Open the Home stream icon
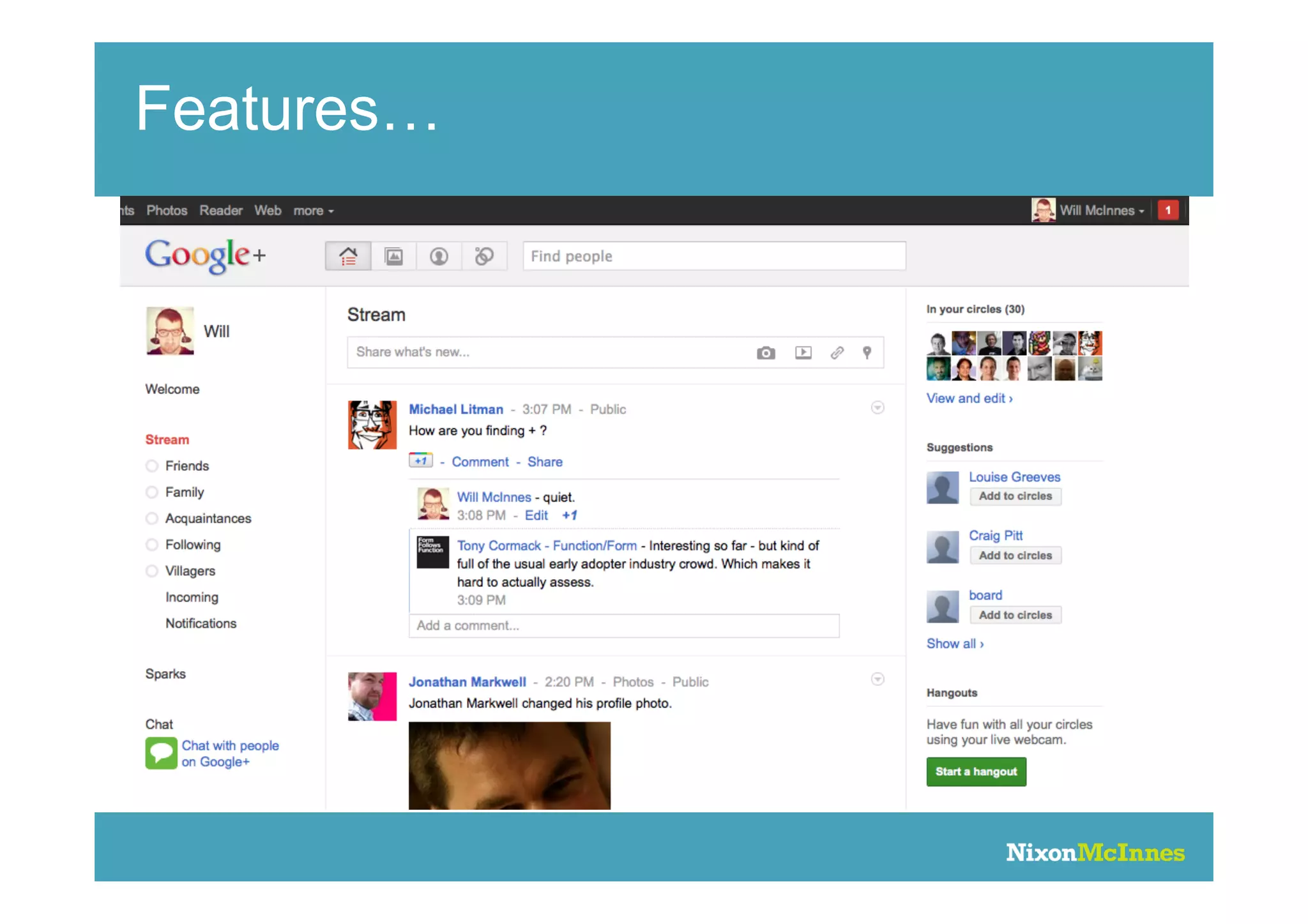 [x=348, y=256]
